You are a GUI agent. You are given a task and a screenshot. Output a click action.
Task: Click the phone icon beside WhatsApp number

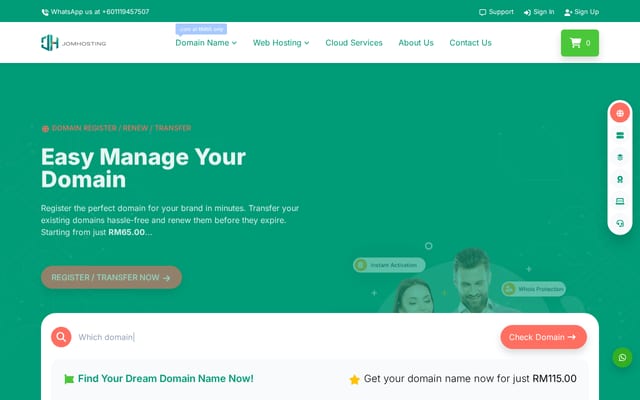click(x=45, y=12)
